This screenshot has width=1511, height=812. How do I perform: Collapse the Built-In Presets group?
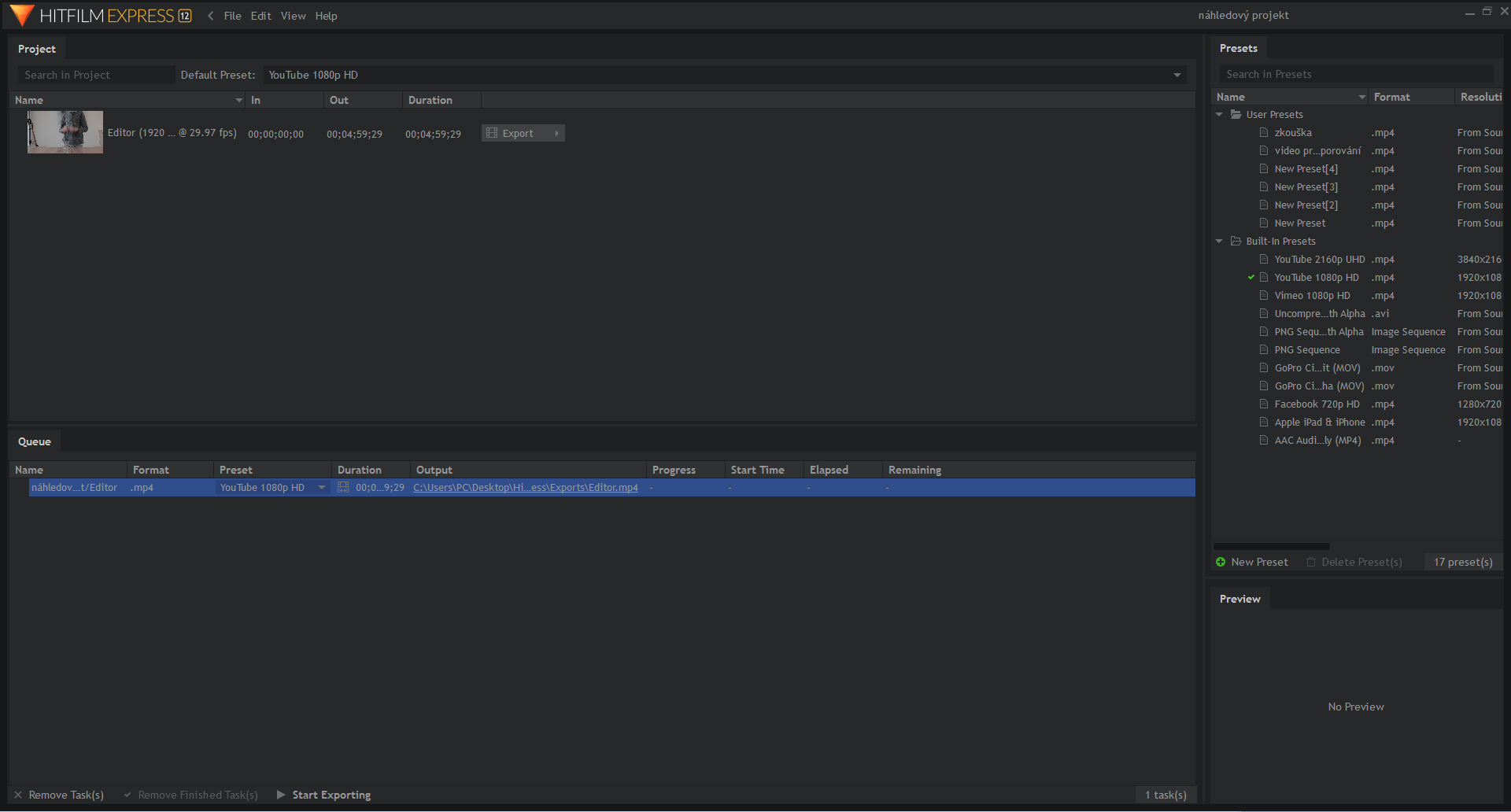point(1220,242)
